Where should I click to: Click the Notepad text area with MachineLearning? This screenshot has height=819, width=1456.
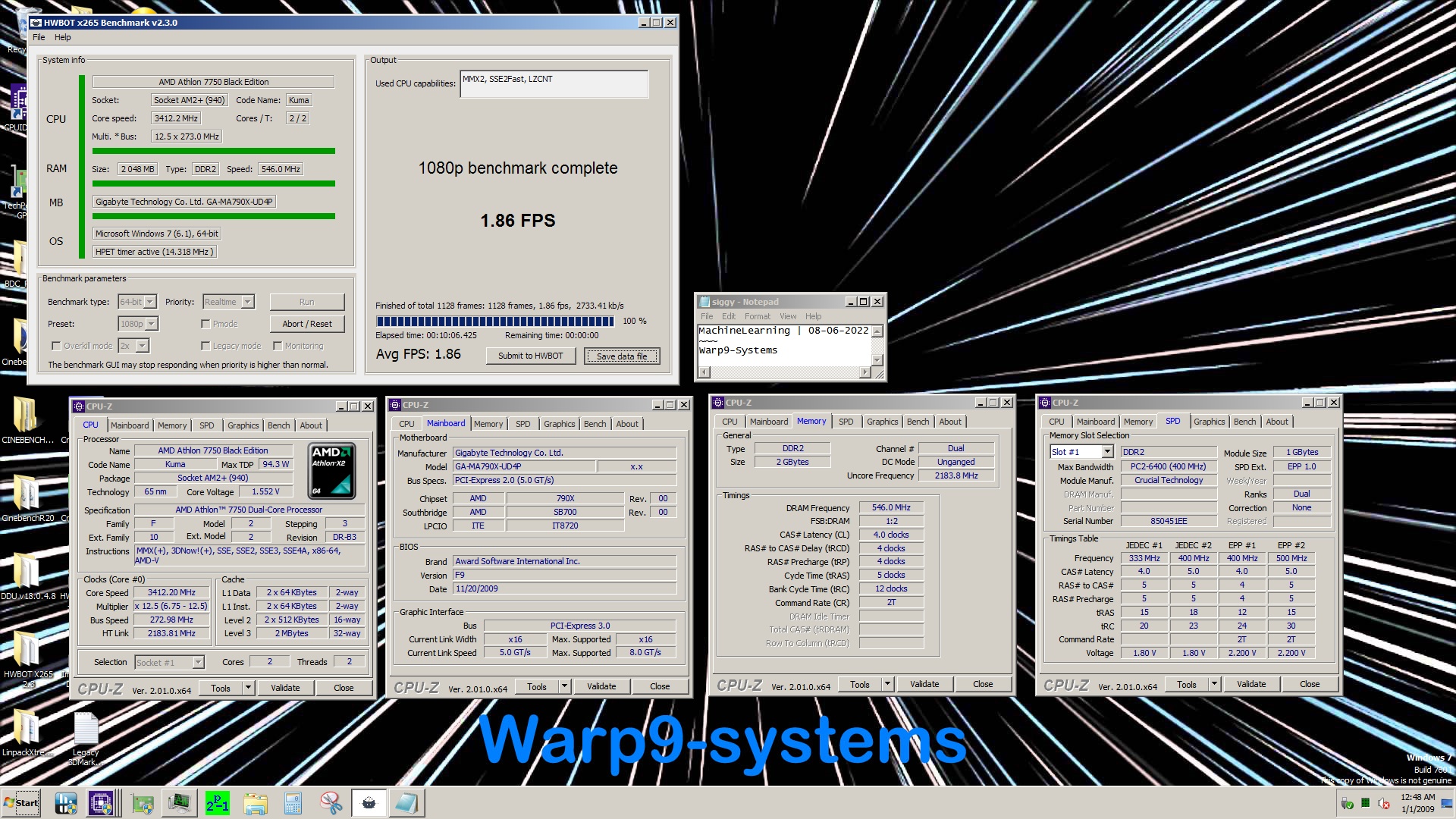(785, 345)
